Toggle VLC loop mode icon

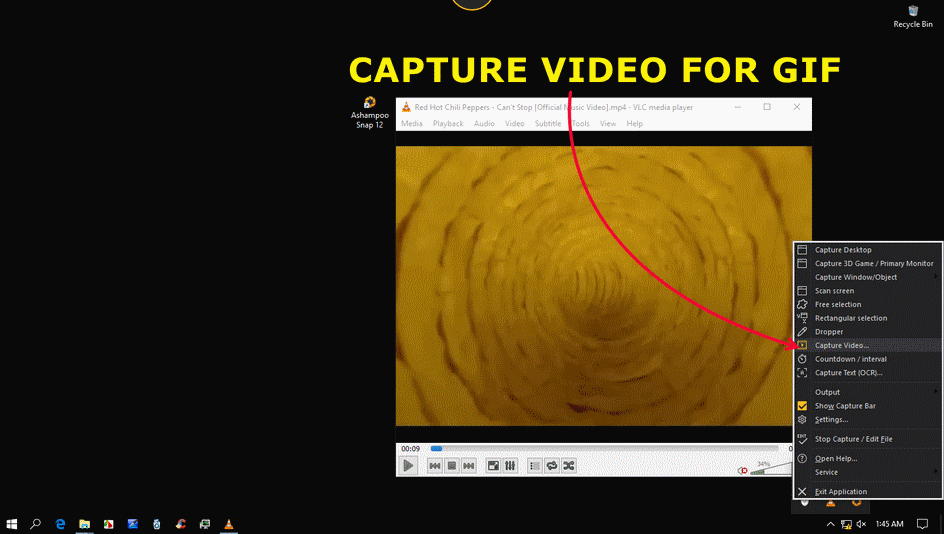551,466
